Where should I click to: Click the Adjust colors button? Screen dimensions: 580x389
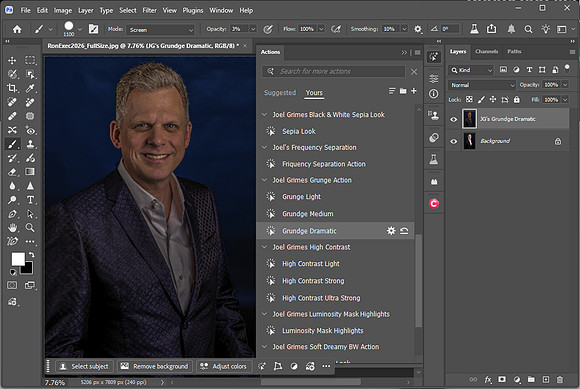tap(224, 366)
